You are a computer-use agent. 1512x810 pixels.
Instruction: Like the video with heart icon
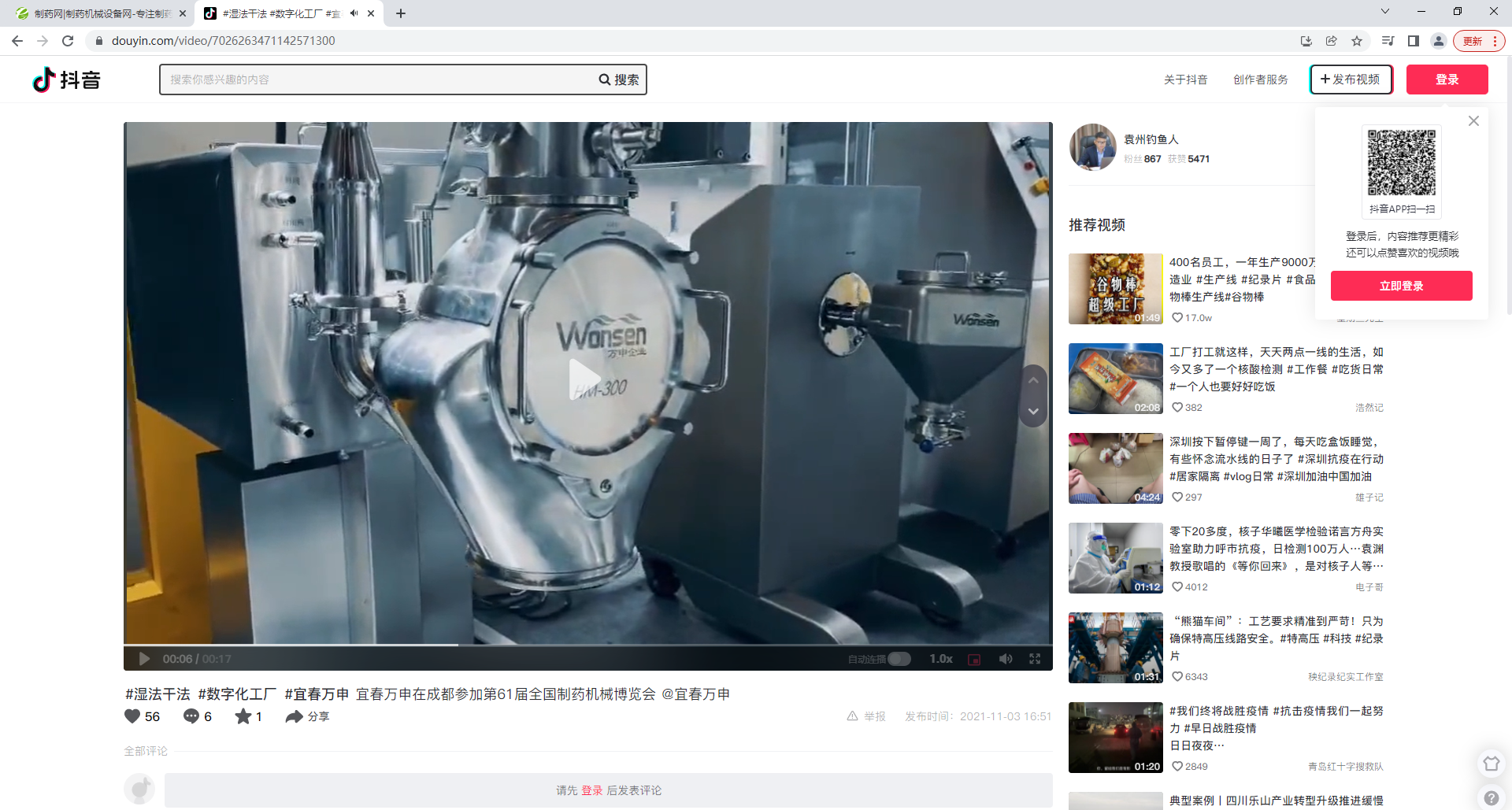coord(132,716)
